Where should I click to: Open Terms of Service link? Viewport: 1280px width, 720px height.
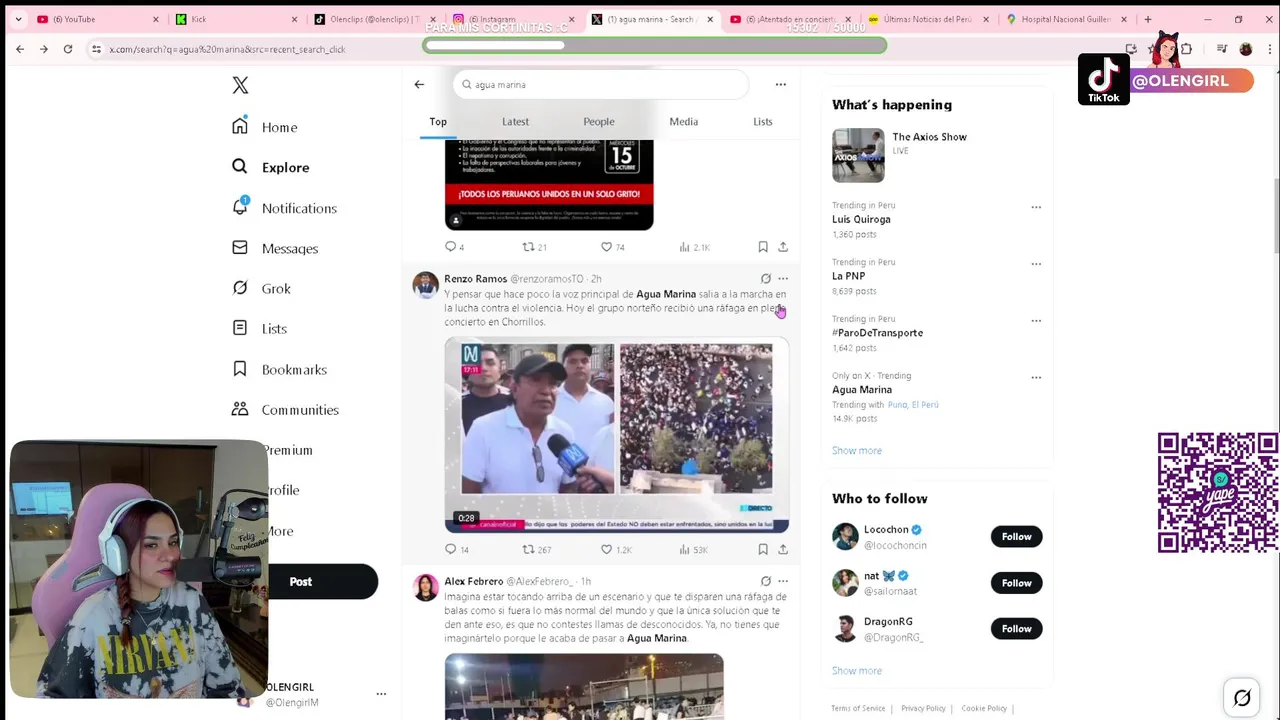pos(858,709)
